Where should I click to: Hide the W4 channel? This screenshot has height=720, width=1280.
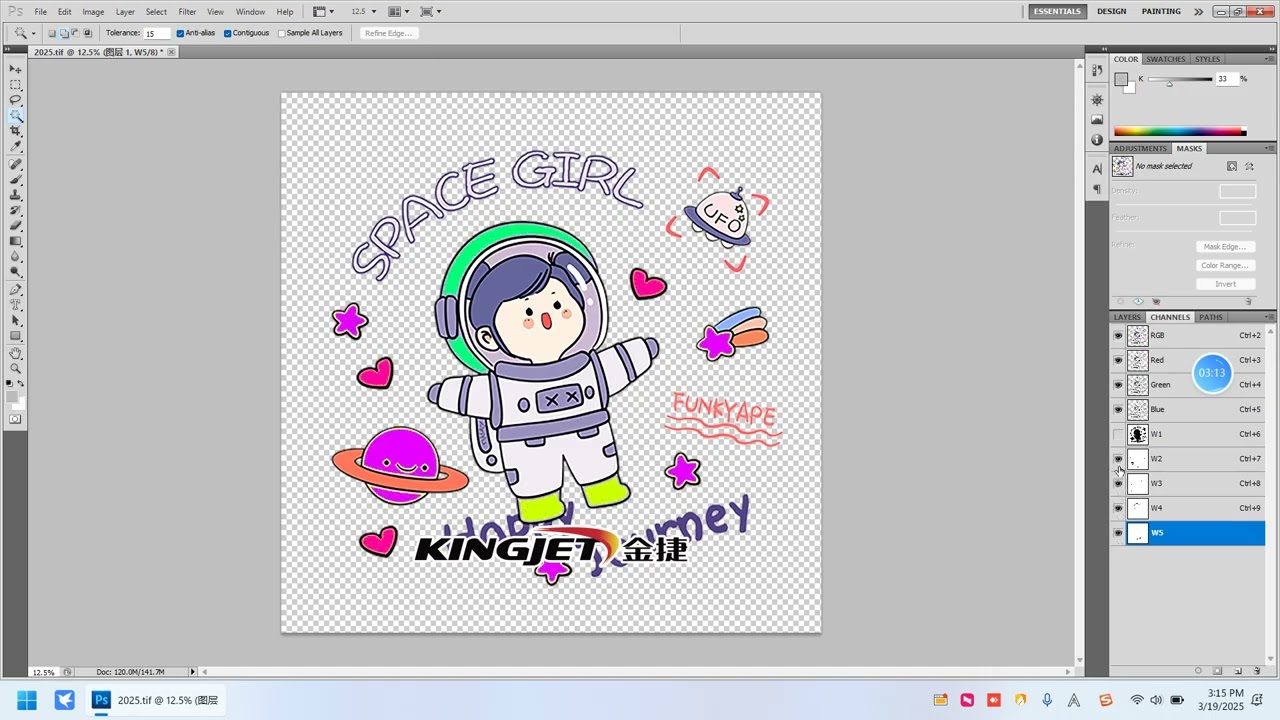click(1118, 508)
